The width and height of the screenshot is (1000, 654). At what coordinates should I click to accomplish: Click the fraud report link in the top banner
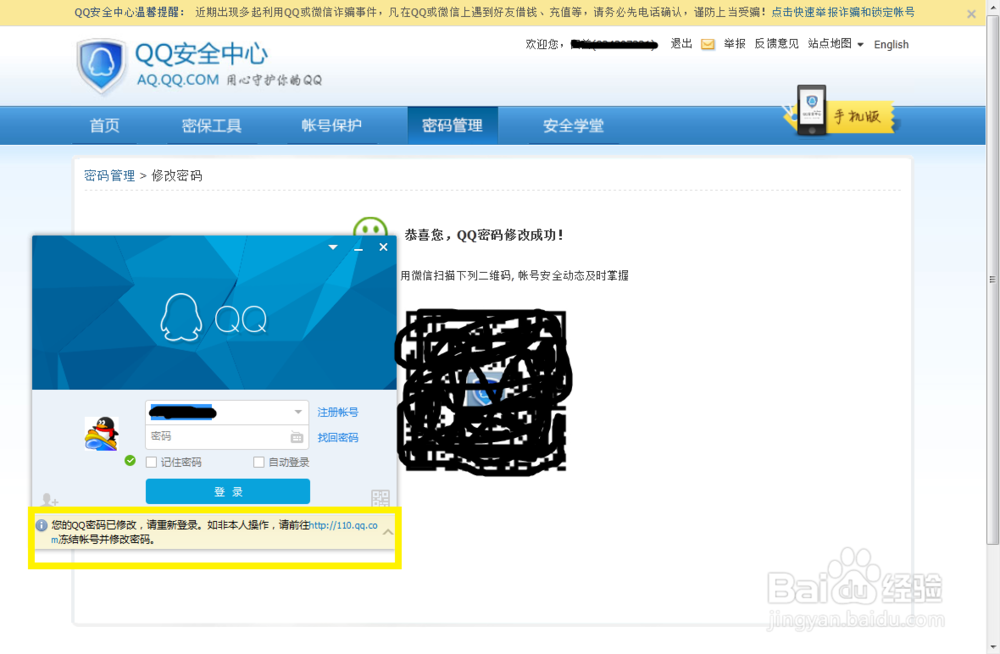pos(842,12)
